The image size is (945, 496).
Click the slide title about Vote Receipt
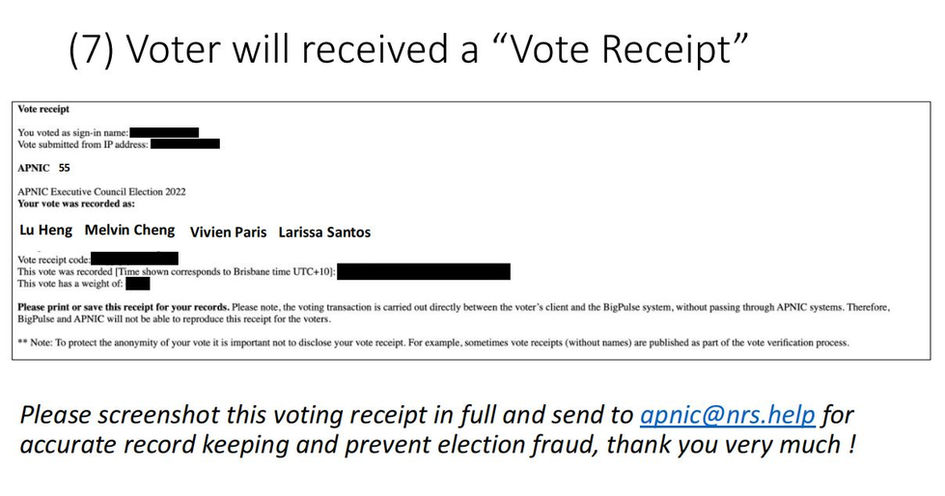[x=408, y=49]
